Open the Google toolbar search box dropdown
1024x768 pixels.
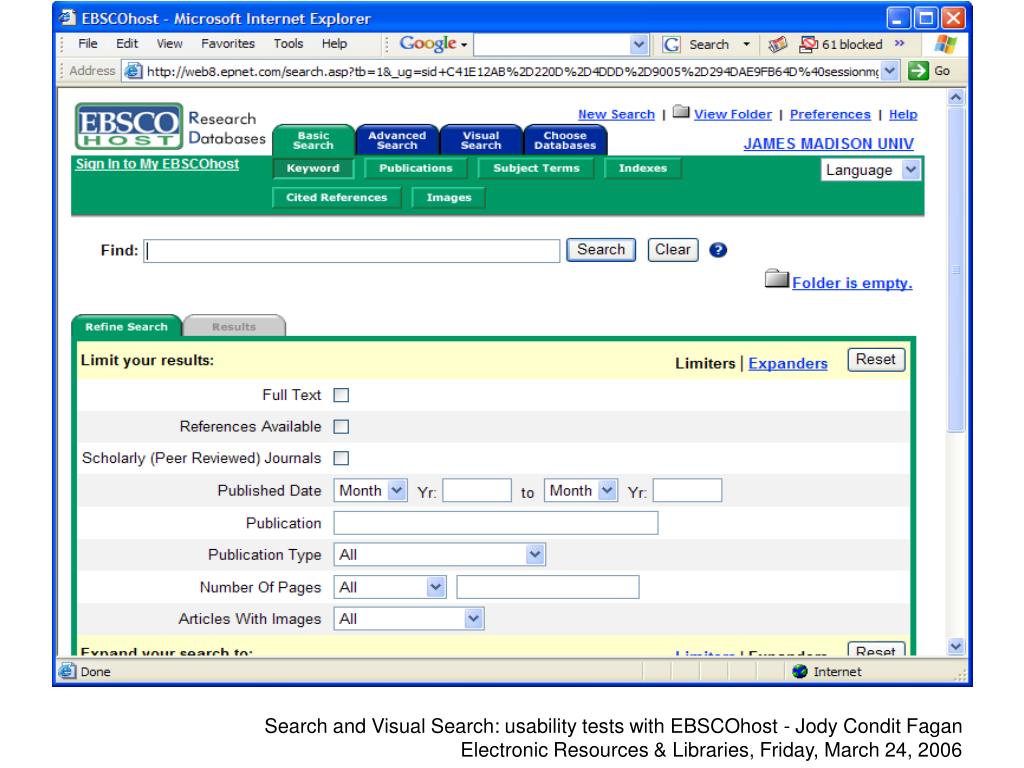click(639, 44)
